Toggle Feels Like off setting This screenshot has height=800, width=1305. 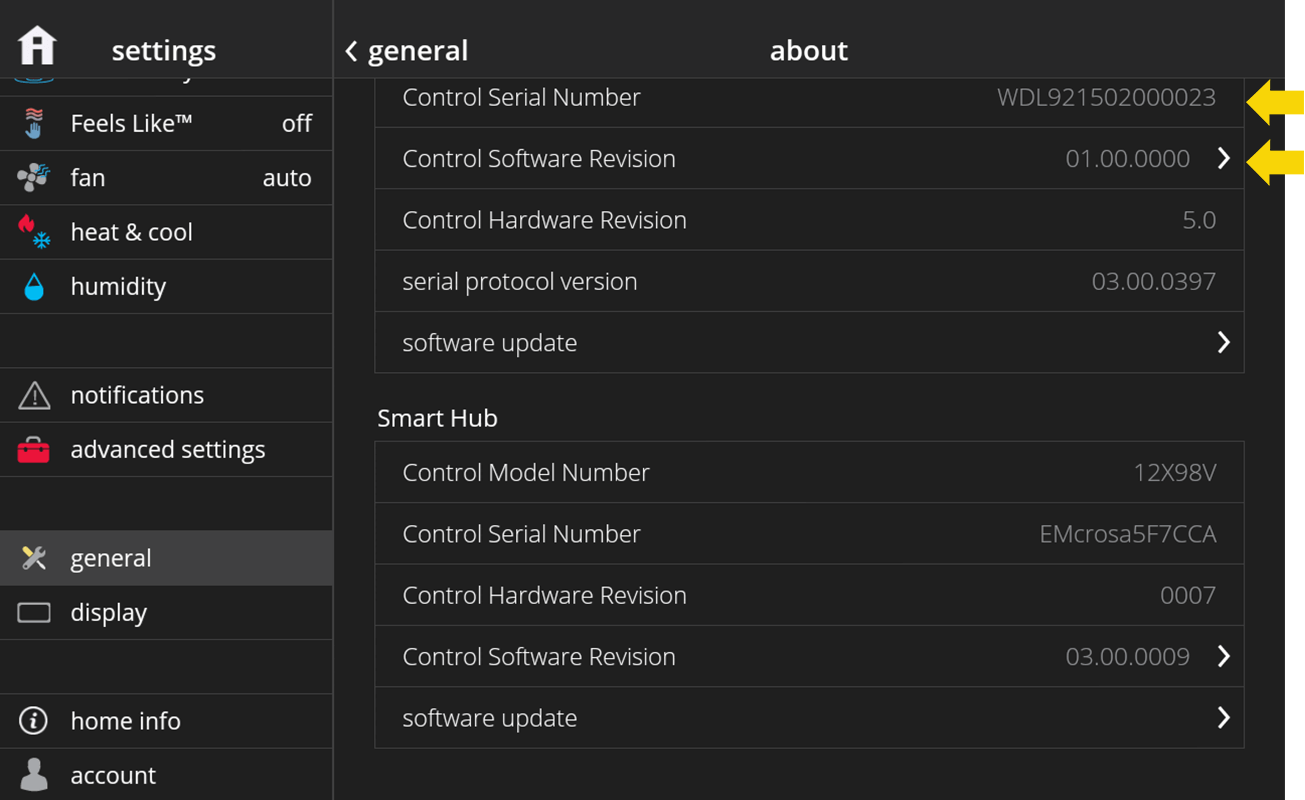pyautogui.click(x=296, y=123)
